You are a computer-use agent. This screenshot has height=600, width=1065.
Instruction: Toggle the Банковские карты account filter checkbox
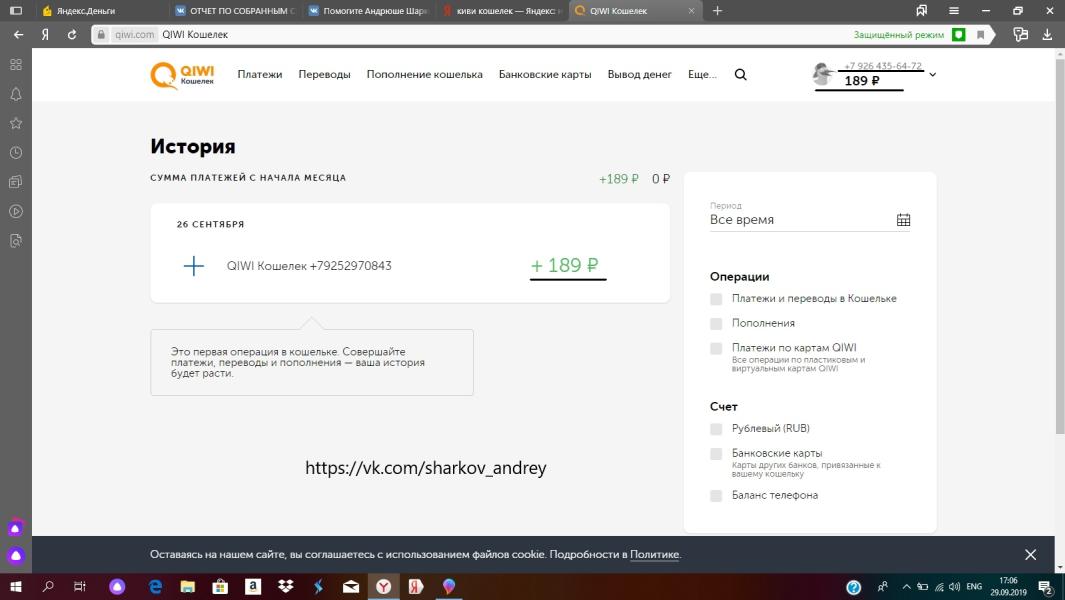point(716,454)
